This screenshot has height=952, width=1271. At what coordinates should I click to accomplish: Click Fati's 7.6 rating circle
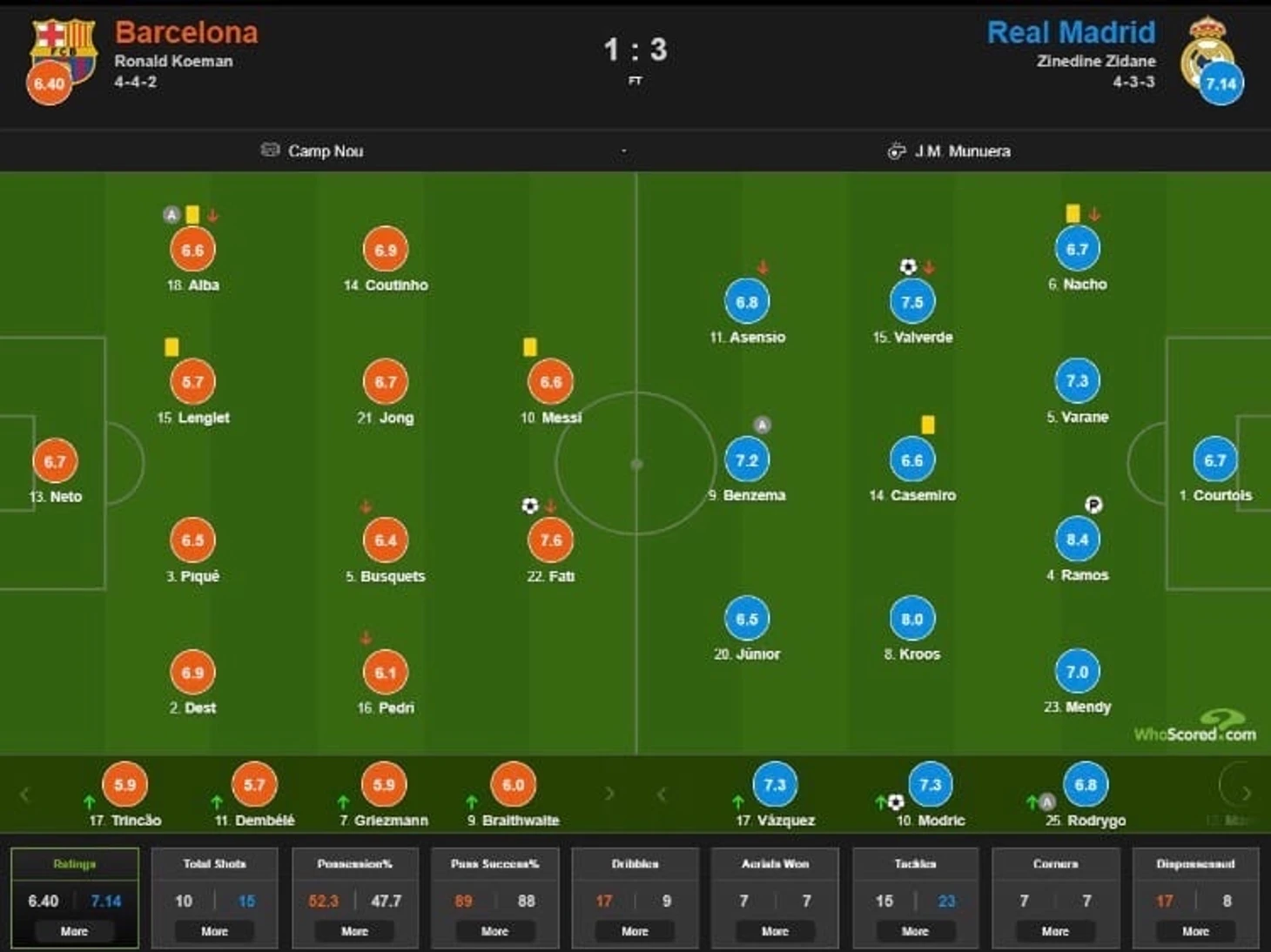(x=550, y=540)
